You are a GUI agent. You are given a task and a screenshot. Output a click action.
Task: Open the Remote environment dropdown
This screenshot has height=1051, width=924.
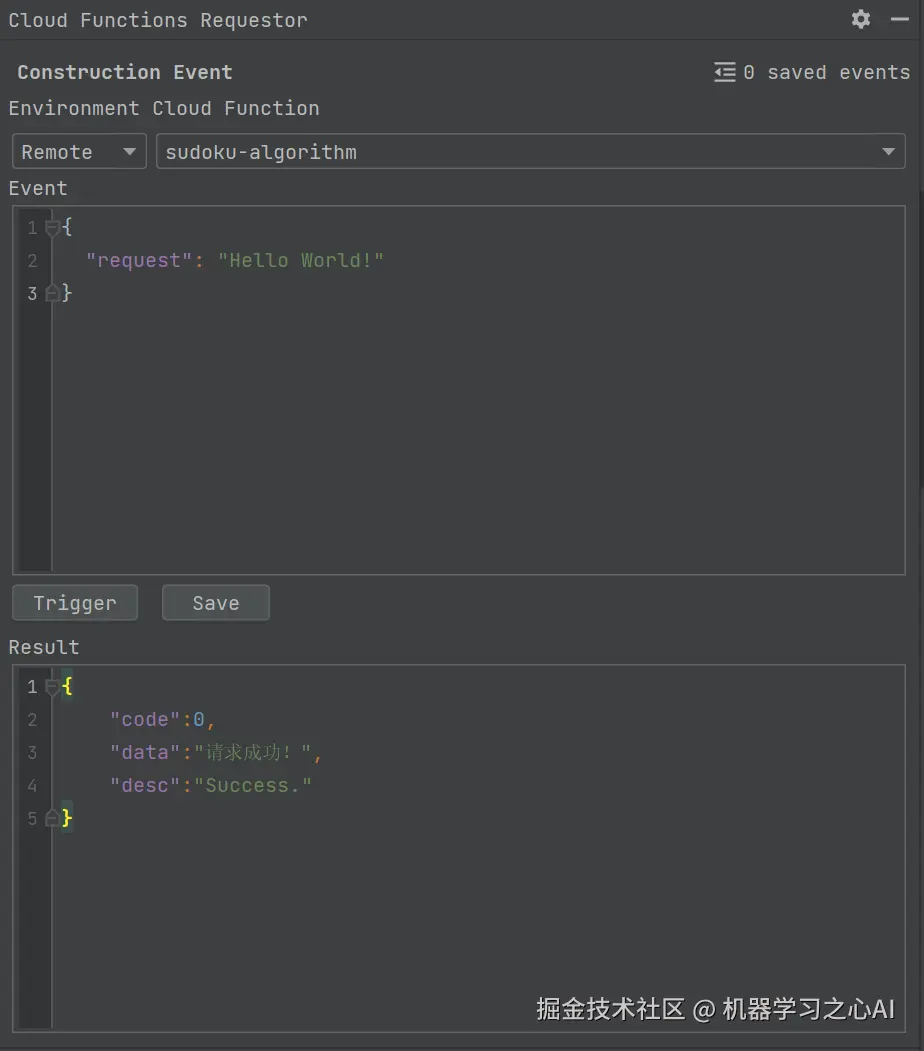79,152
